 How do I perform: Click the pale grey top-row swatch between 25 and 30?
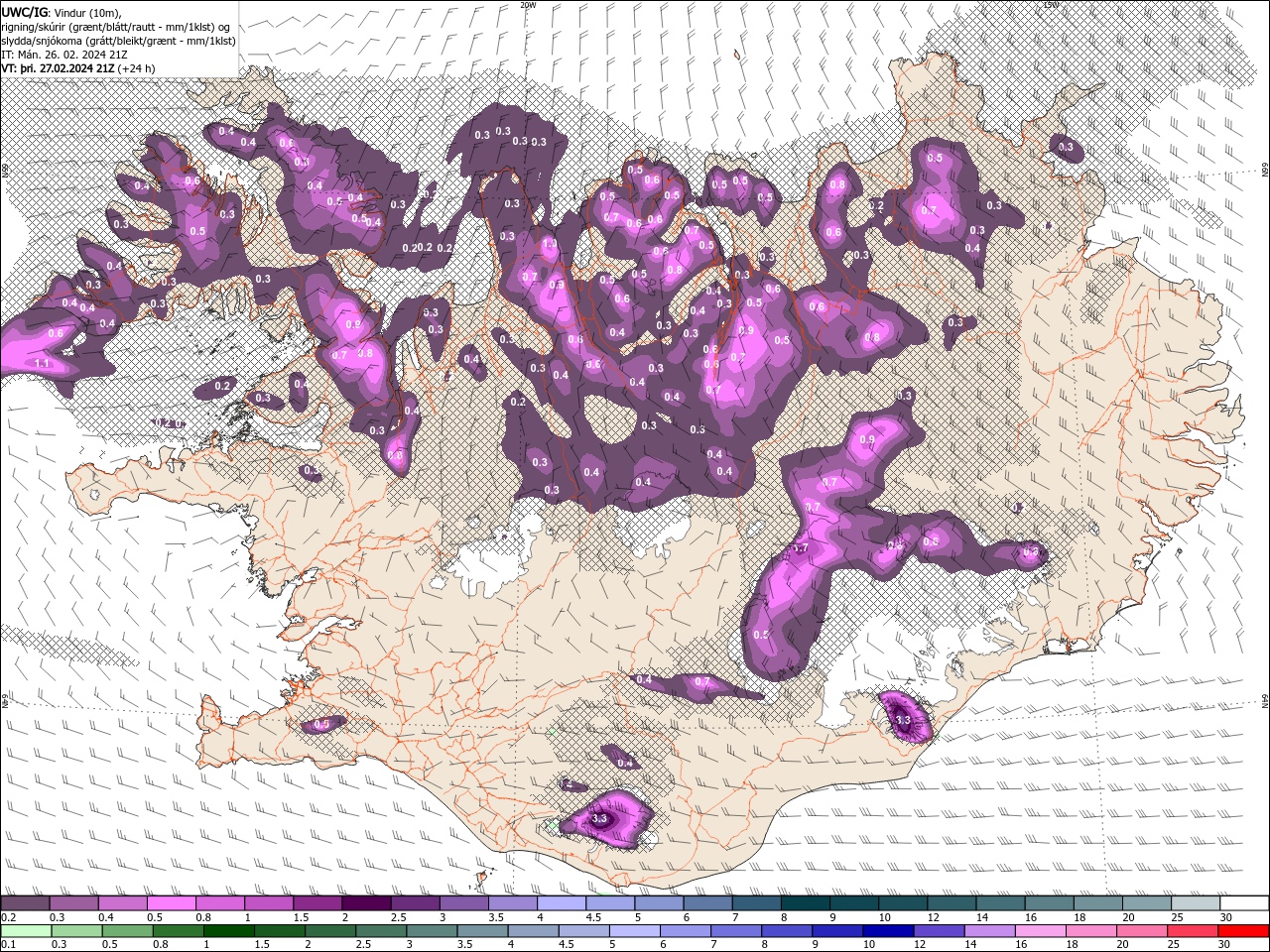tap(1196, 902)
